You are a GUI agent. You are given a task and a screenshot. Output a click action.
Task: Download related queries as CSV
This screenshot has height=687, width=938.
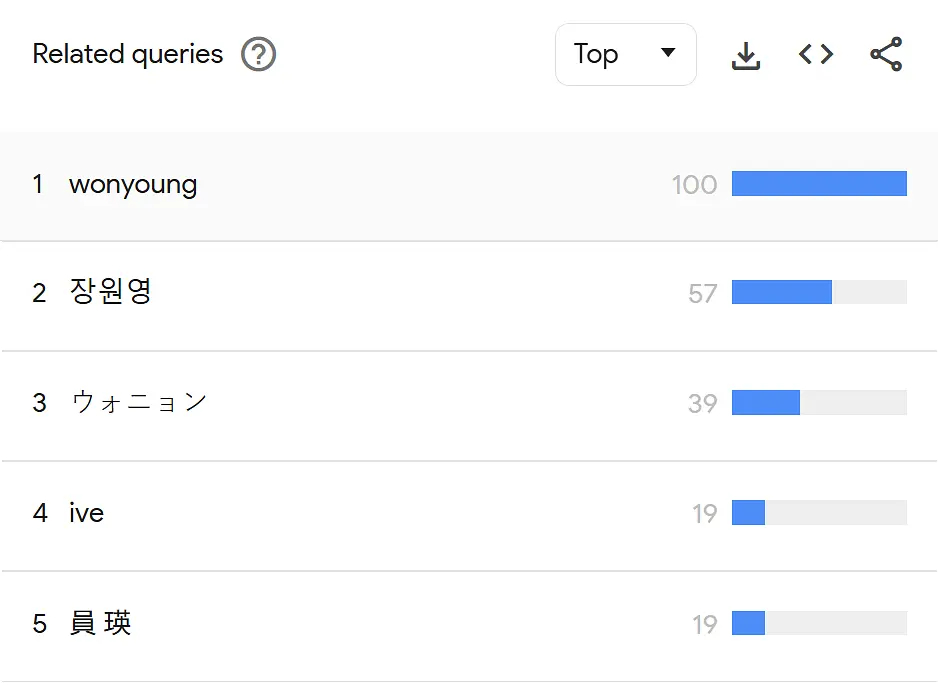746,55
